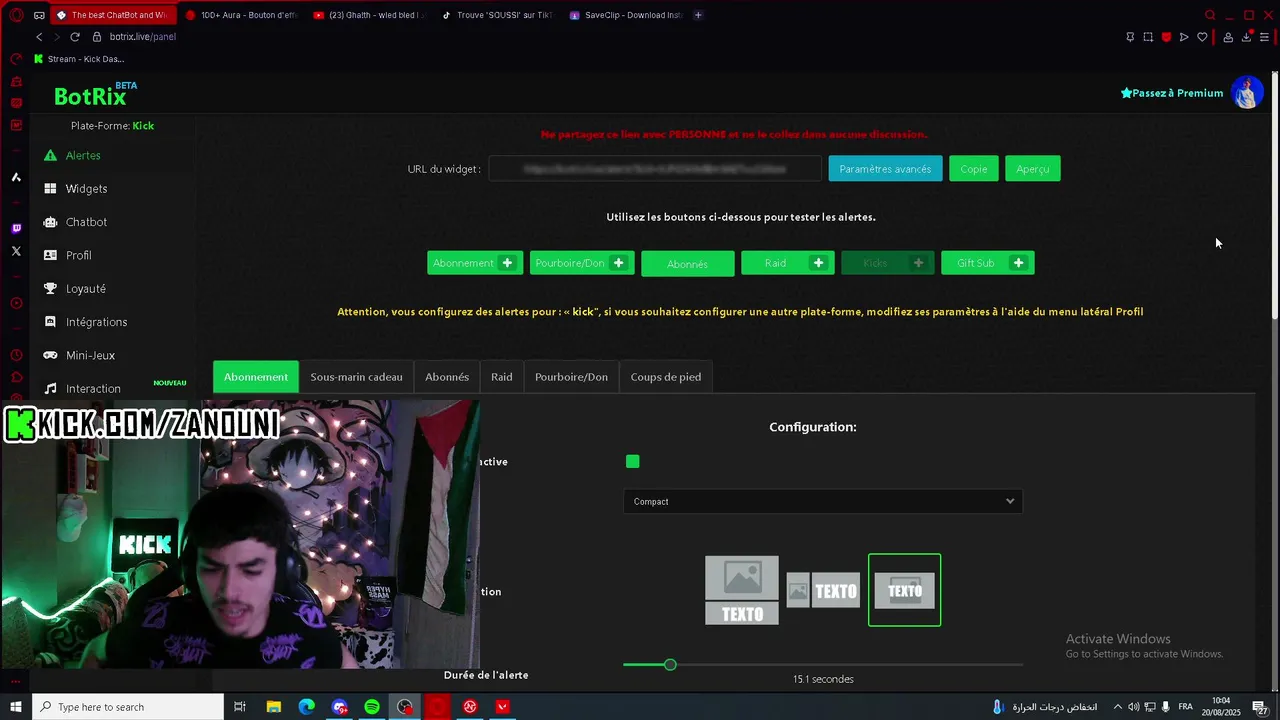Viewport: 1280px width, 720px height.
Task: Click the widget URL field
Action: pyautogui.click(x=655, y=169)
